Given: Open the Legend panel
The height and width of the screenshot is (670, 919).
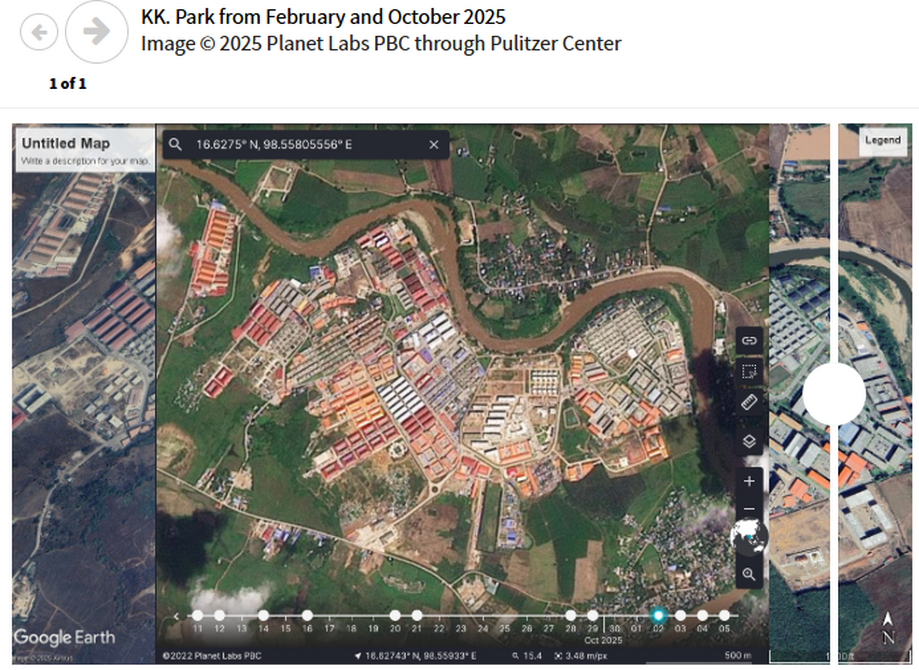Looking at the screenshot, I should 883,140.
